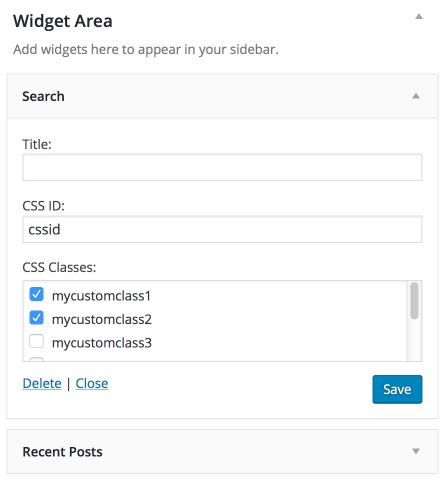Uncheck the mycustomclass1 checkbox
The image size is (445, 482).
[36, 294]
